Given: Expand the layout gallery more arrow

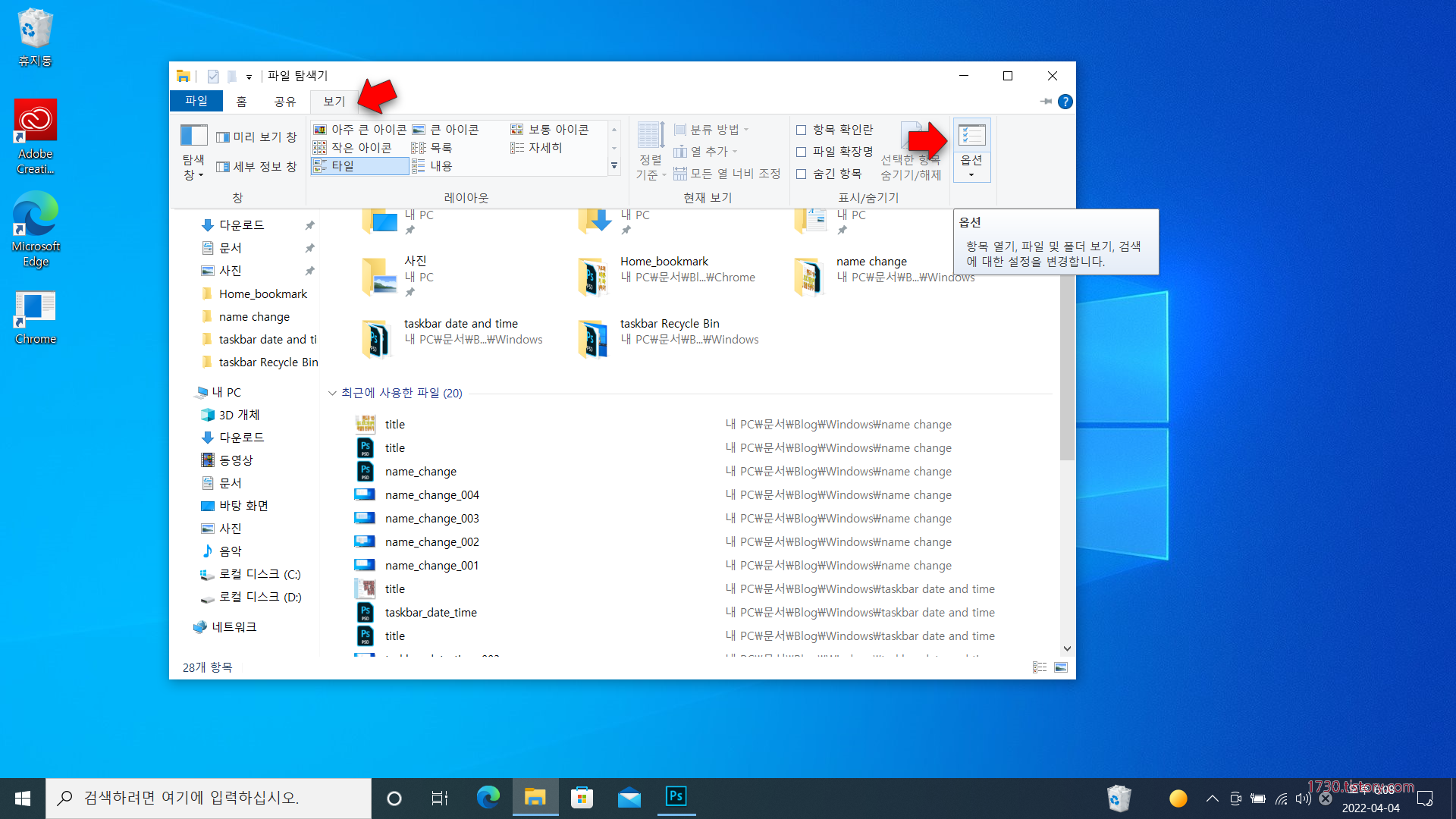Looking at the screenshot, I should [x=614, y=166].
